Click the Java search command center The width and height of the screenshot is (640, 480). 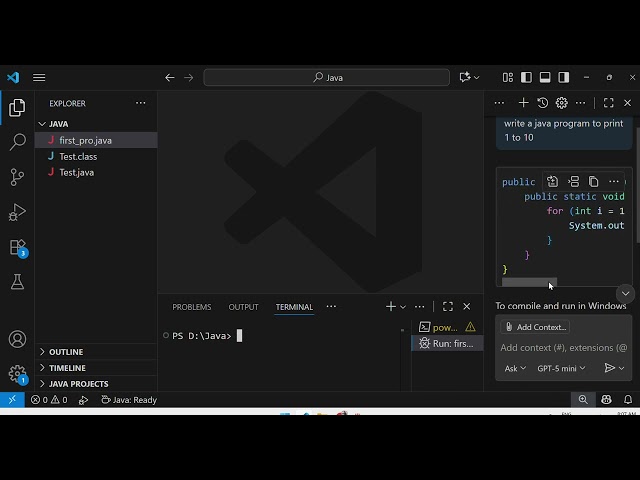[327, 78]
